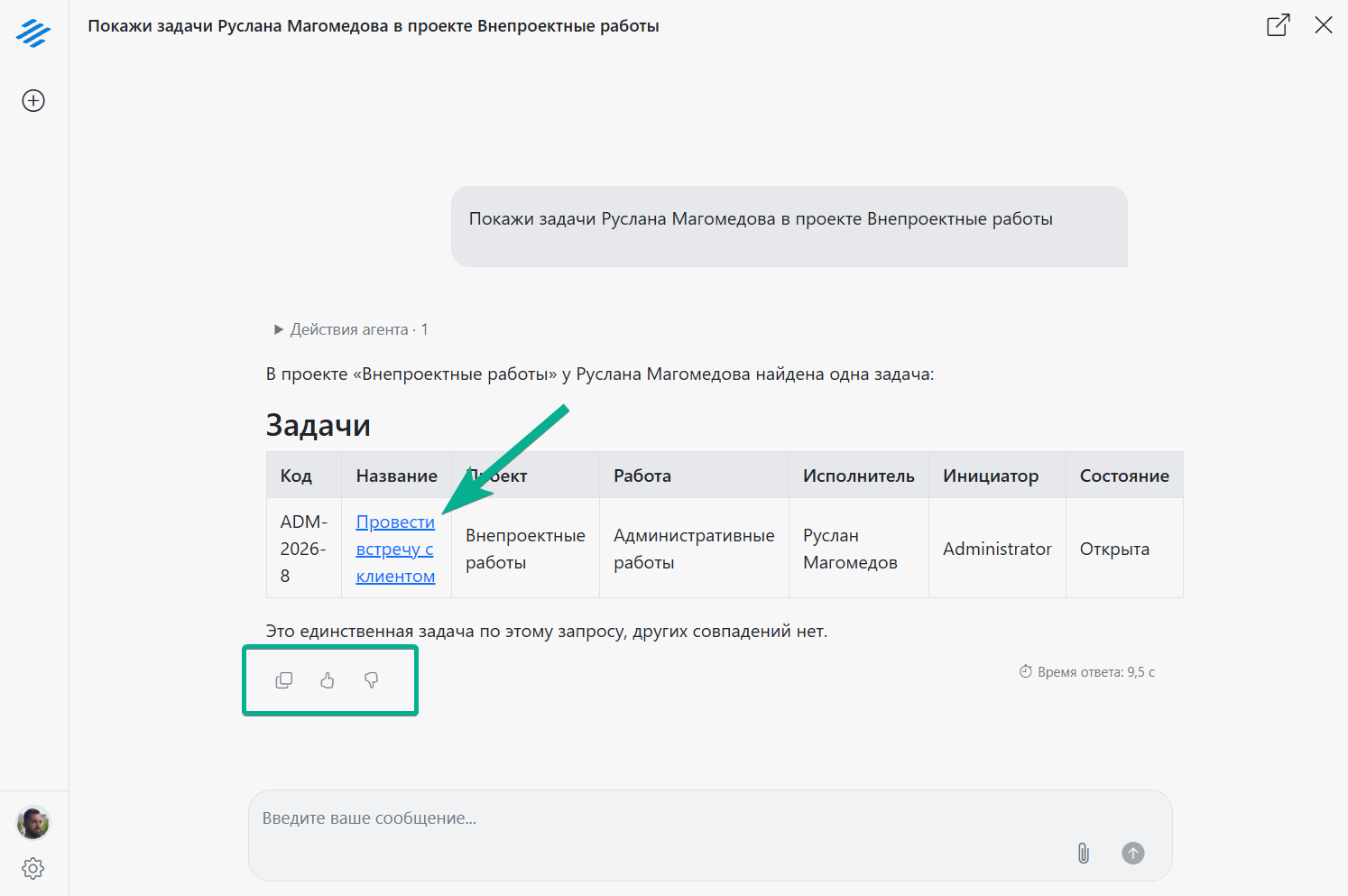Click the 'Время ответа: 9,5 с' label
Viewport: 1348px width, 896px height.
point(1087,672)
